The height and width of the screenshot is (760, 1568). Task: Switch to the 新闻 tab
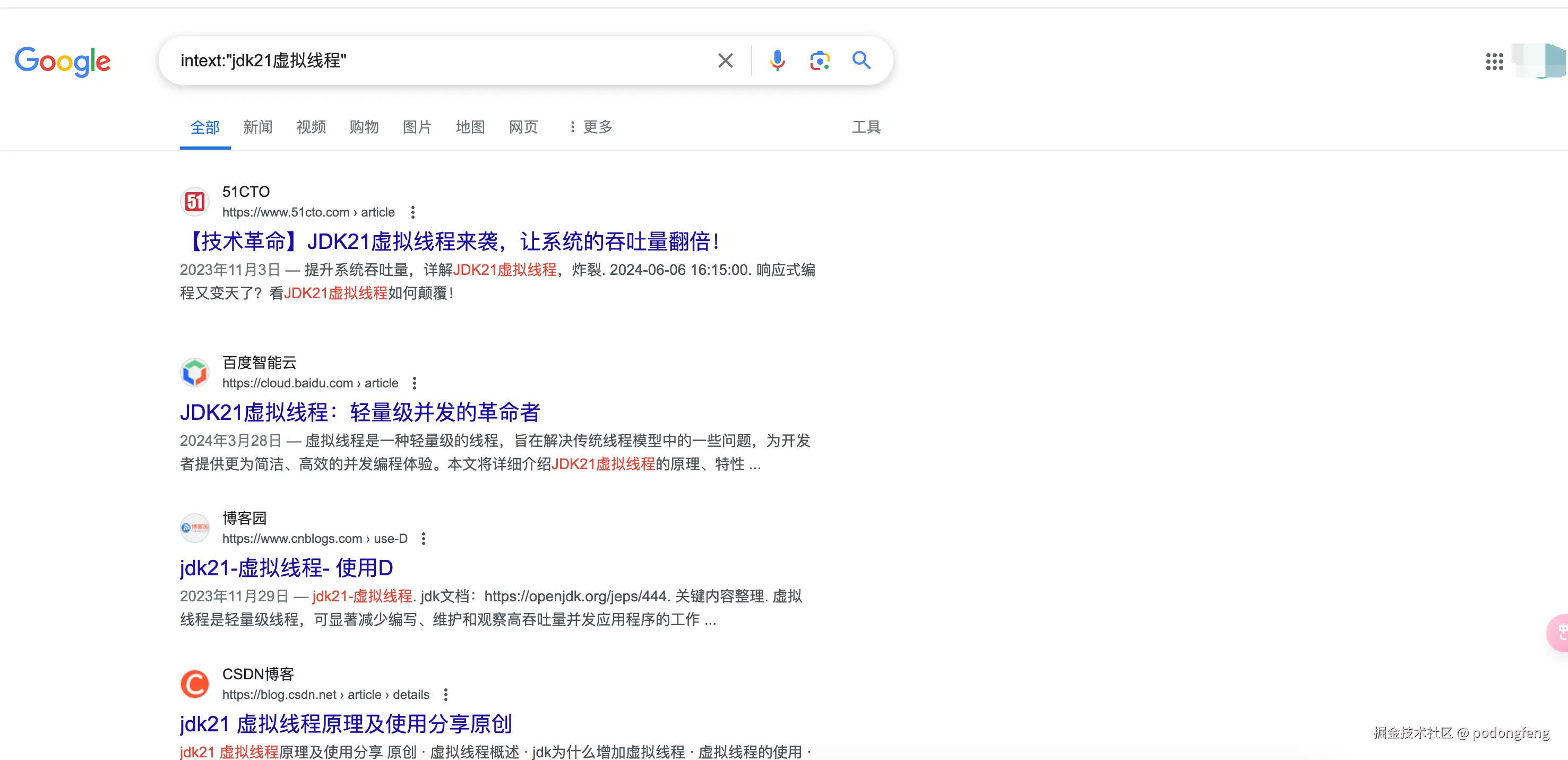pos(258,126)
